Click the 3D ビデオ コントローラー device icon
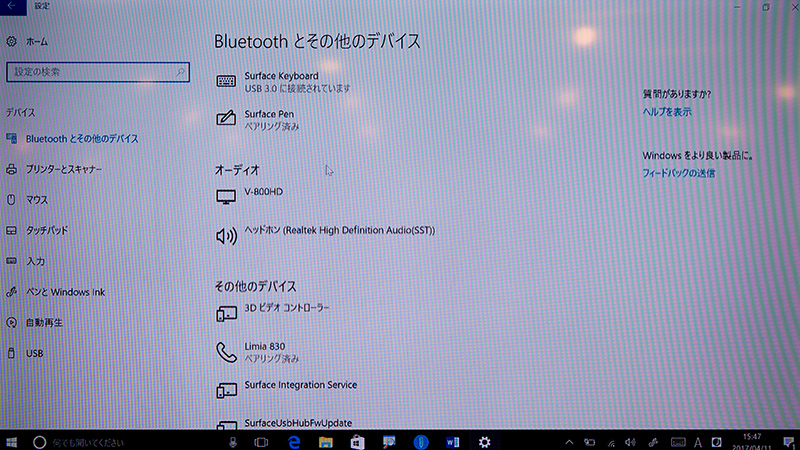 click(226, 313)
